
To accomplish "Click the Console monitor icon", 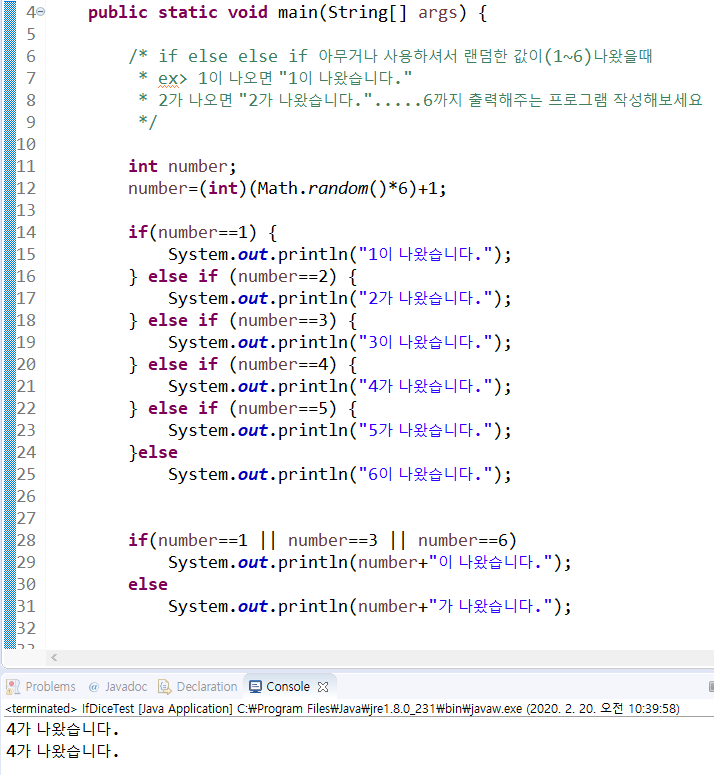I will pos(255,687).
